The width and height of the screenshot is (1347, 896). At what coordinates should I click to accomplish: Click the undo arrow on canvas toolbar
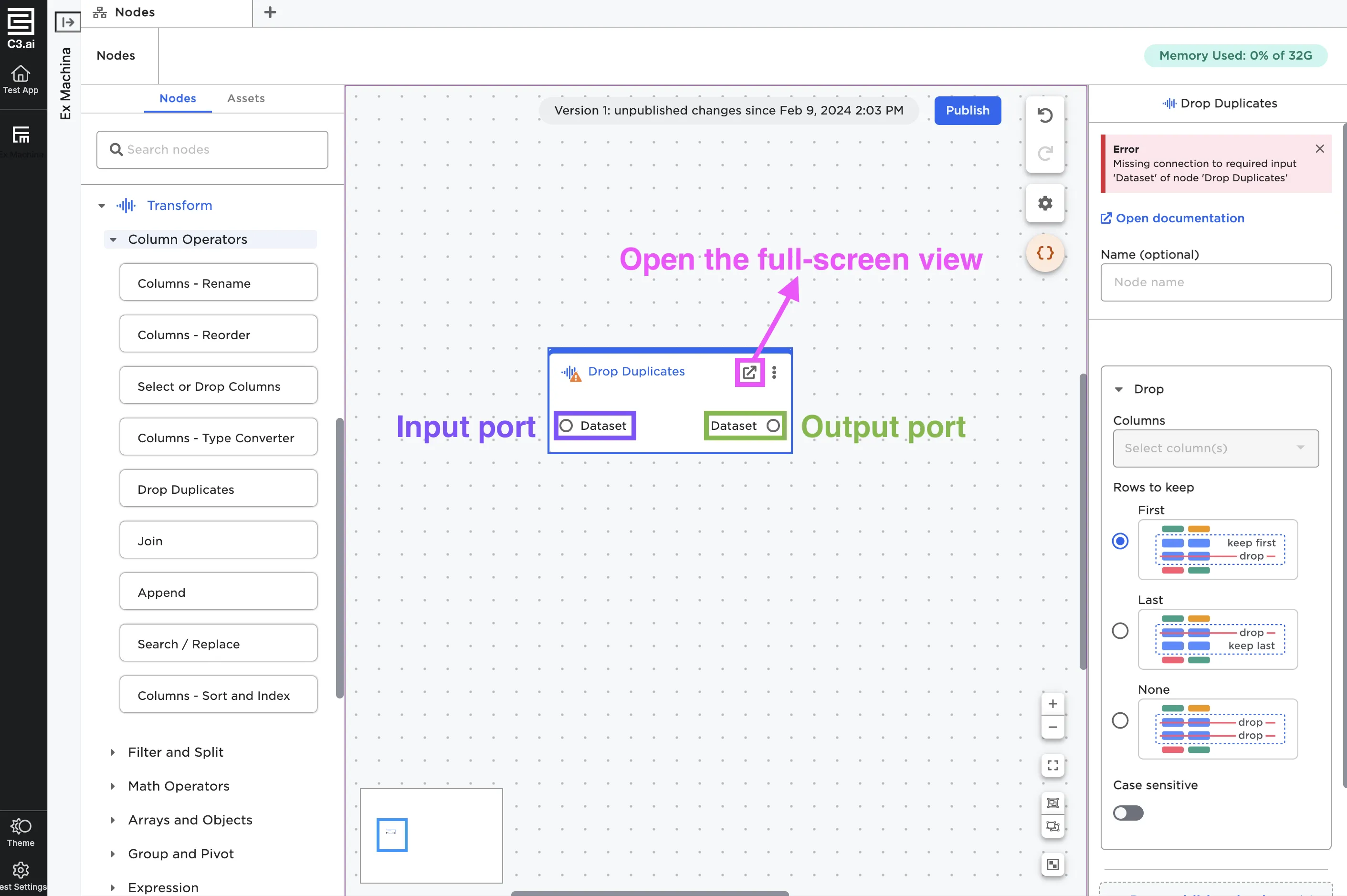pos(1044,115)
